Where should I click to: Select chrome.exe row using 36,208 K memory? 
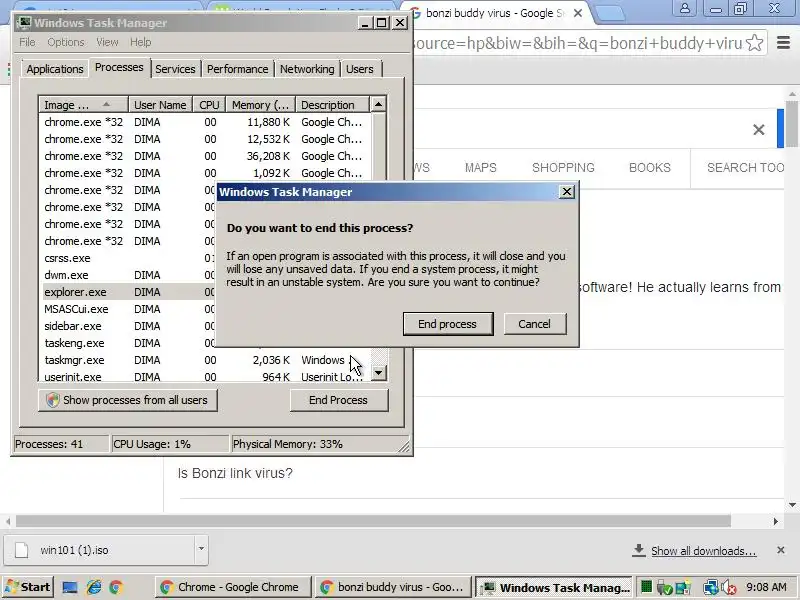tap(204, 156)
